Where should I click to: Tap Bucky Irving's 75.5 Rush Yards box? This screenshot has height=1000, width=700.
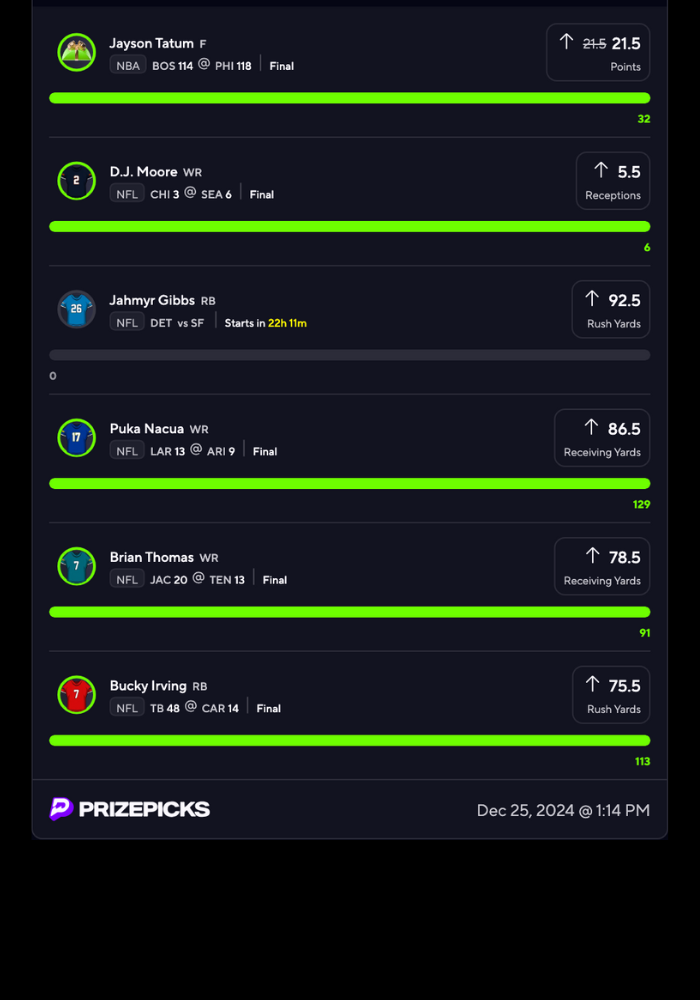point(610,695)
